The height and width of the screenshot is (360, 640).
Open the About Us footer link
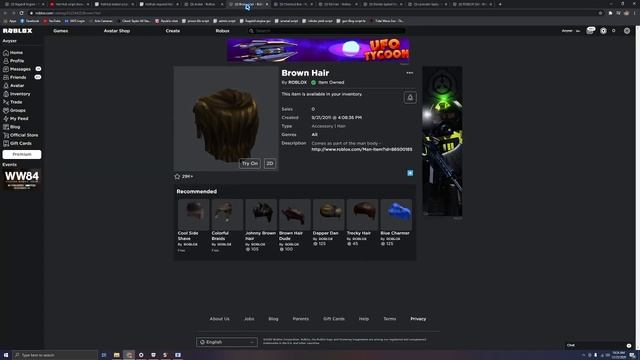(220, 319)
